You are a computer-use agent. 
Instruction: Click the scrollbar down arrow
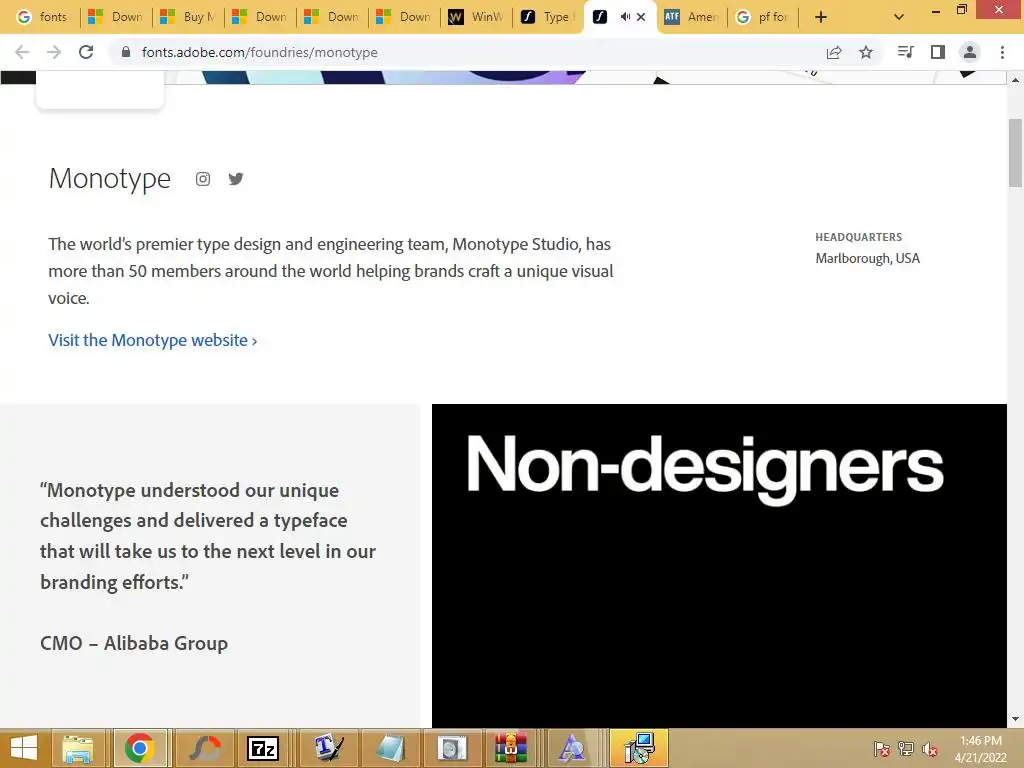coord(1016,720)
